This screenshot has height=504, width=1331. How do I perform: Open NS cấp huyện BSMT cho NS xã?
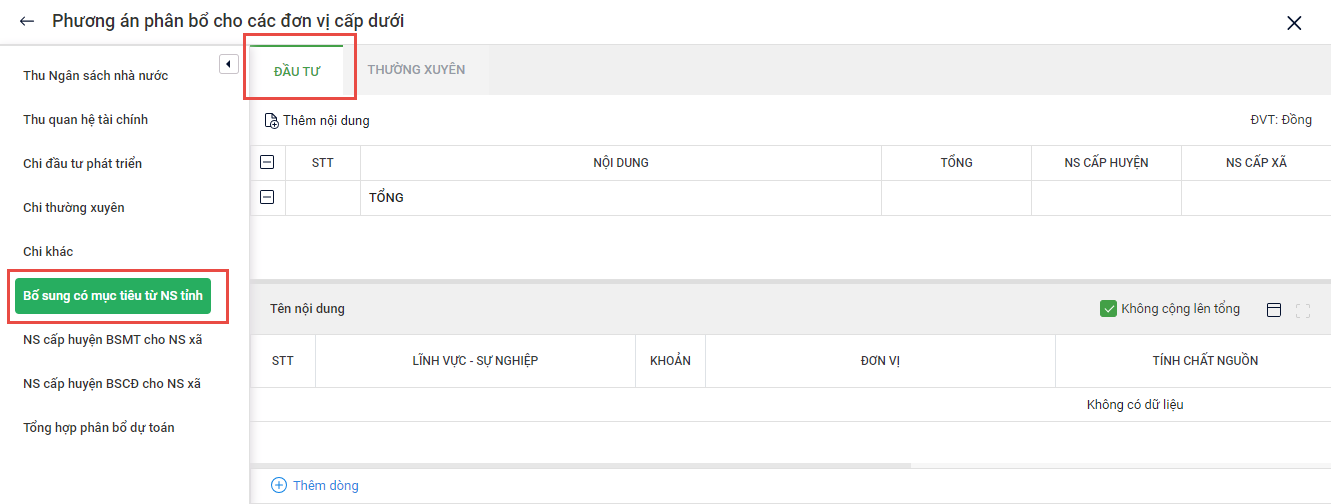[113, 340]
